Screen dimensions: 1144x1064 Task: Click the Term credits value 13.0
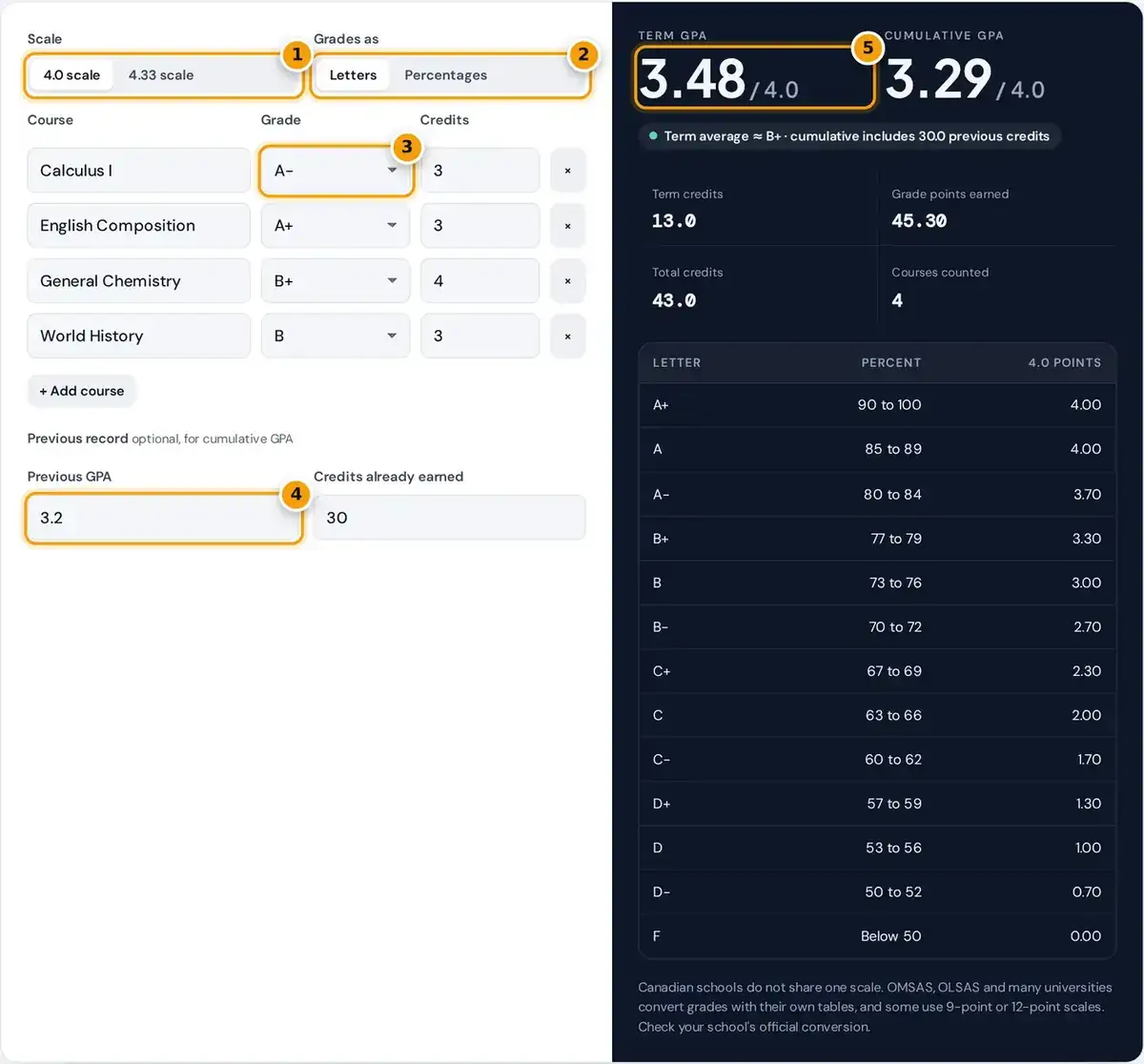click(674, 221)
